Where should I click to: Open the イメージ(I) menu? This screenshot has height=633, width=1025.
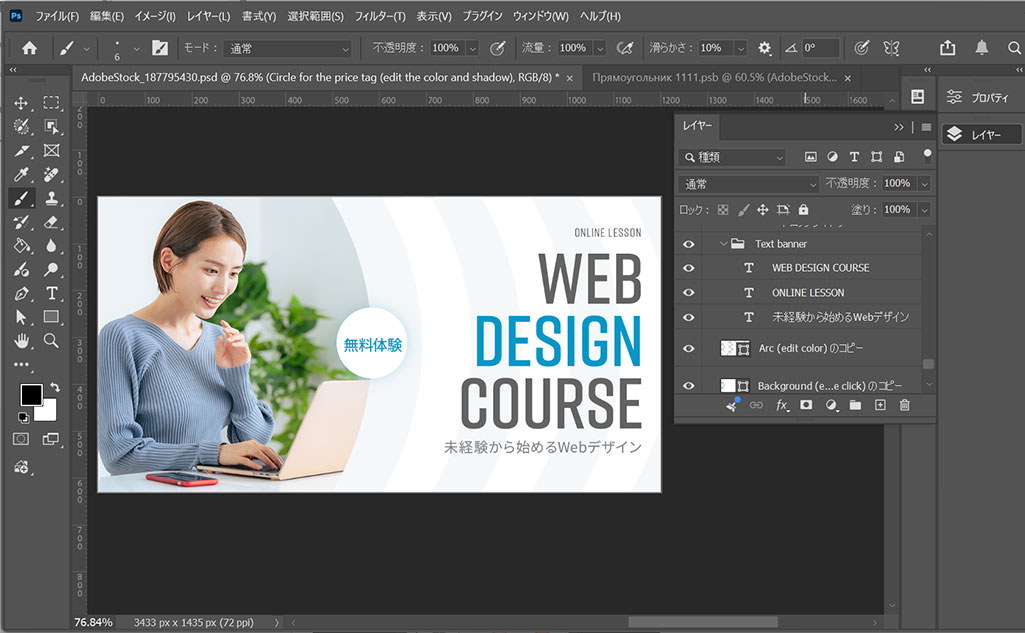155,16
